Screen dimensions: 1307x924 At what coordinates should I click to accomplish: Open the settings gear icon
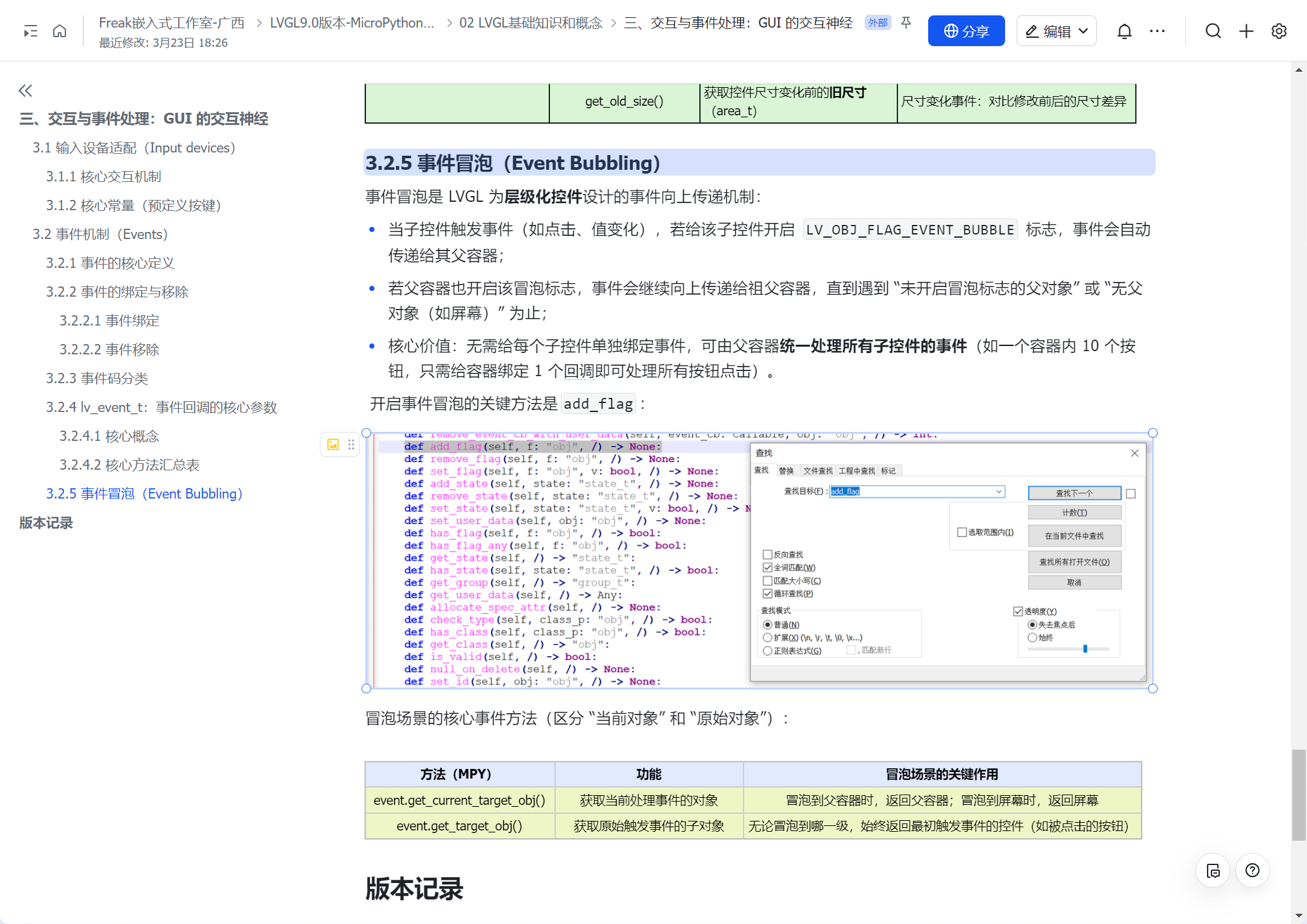tap(1279, 30)
